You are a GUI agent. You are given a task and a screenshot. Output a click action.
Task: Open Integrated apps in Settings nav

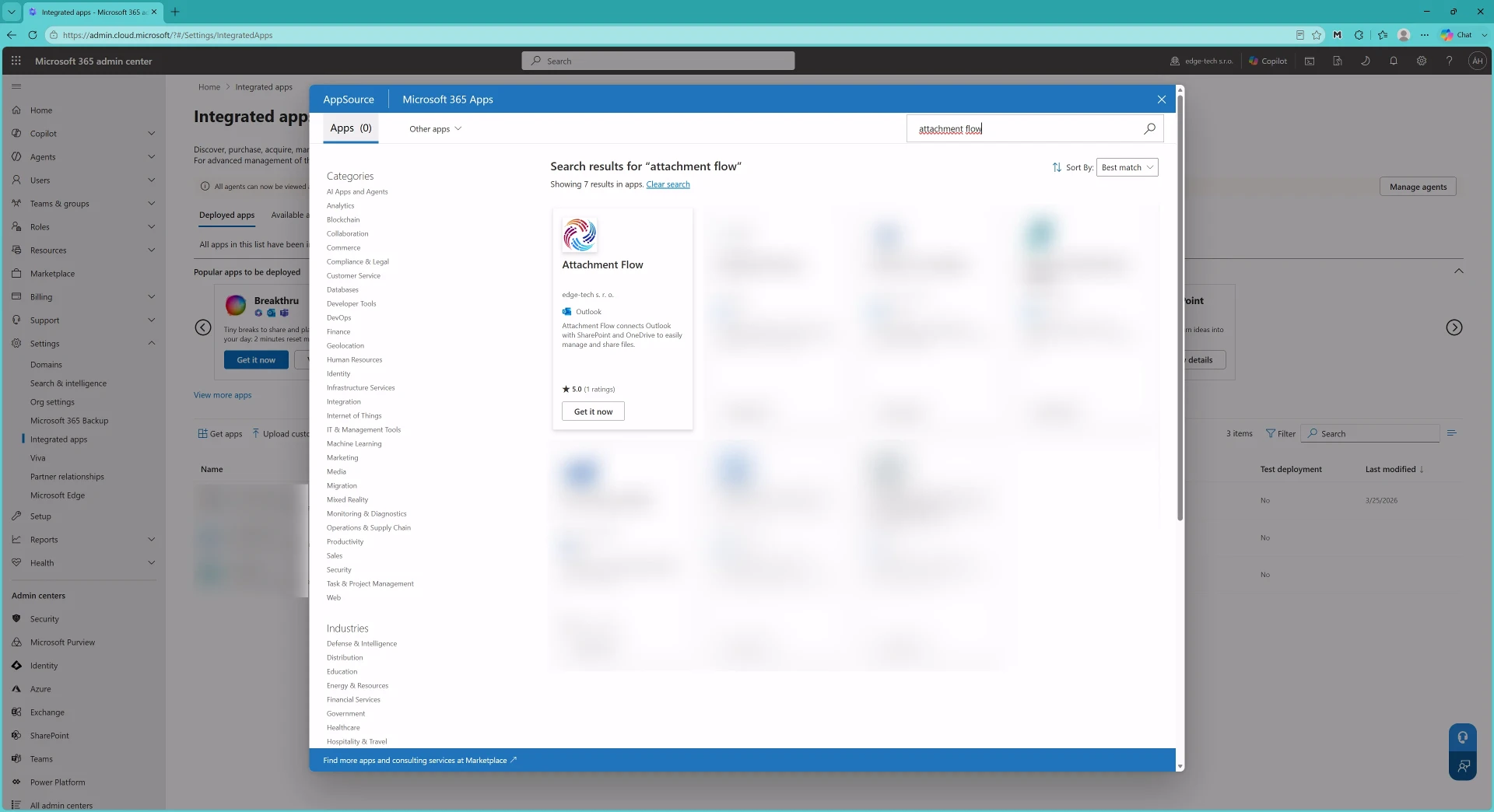pos(58,439)
